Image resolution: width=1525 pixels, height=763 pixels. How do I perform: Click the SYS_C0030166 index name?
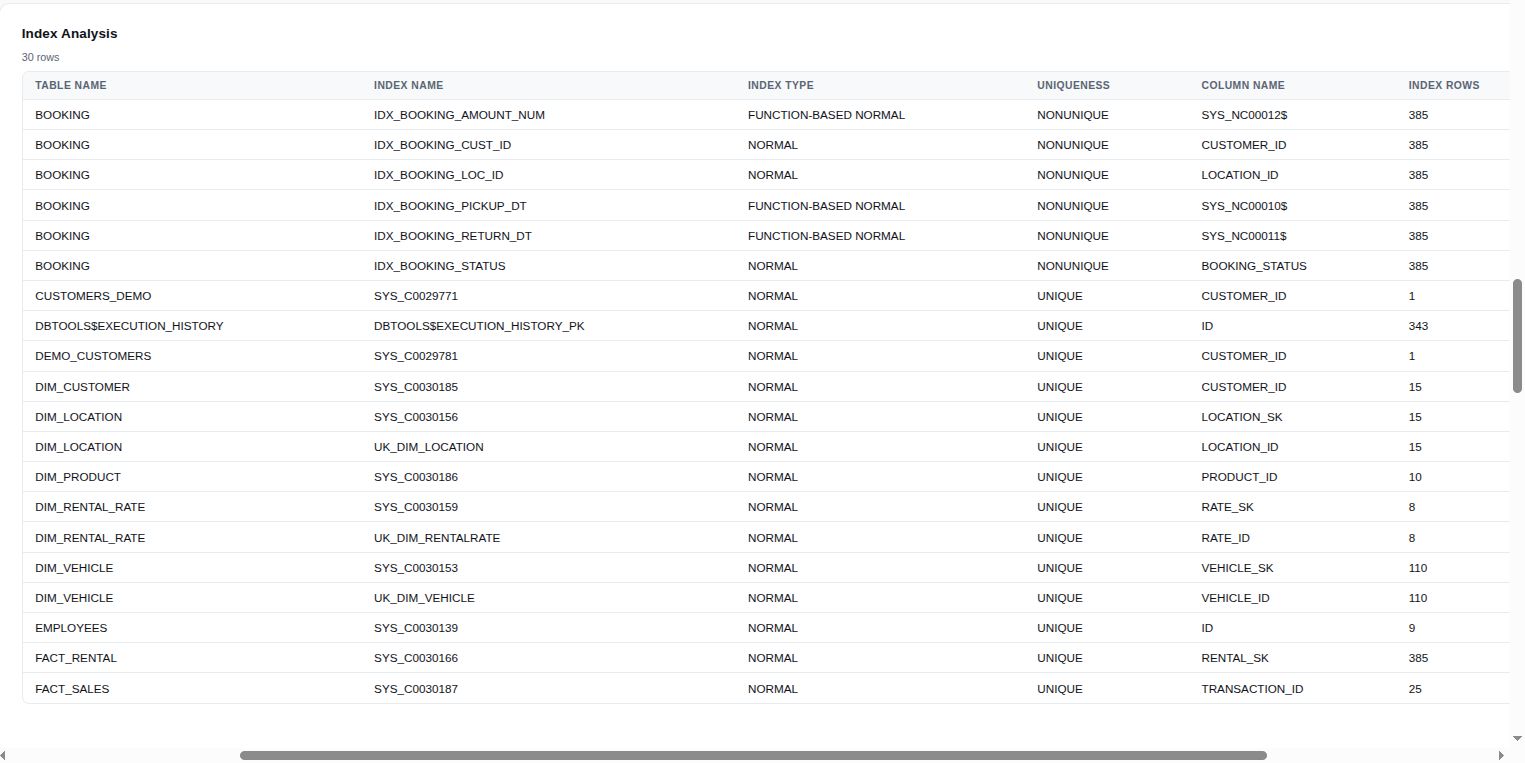click(416, 658)
